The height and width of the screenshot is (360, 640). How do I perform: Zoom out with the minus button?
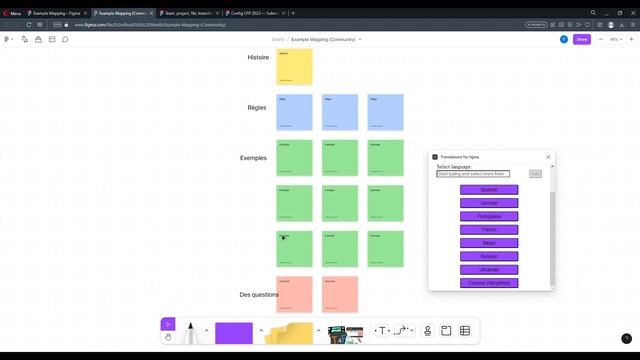point(601,39)
